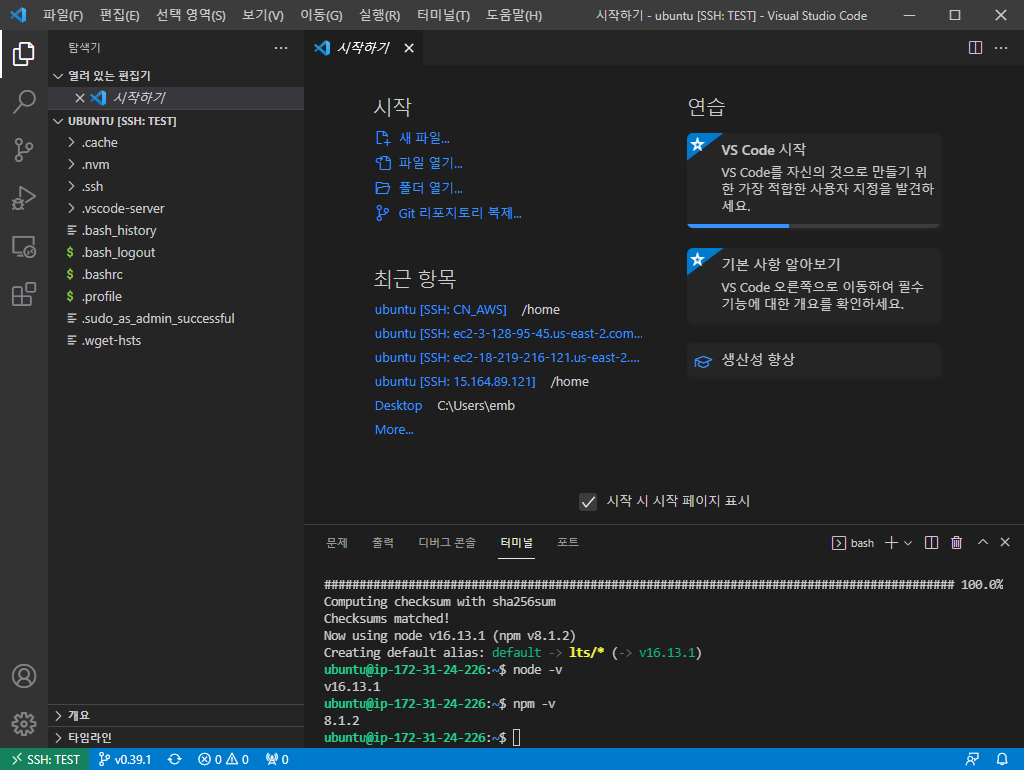Open editor more actions ellipsis
1024x770 pixels.
1000,48
